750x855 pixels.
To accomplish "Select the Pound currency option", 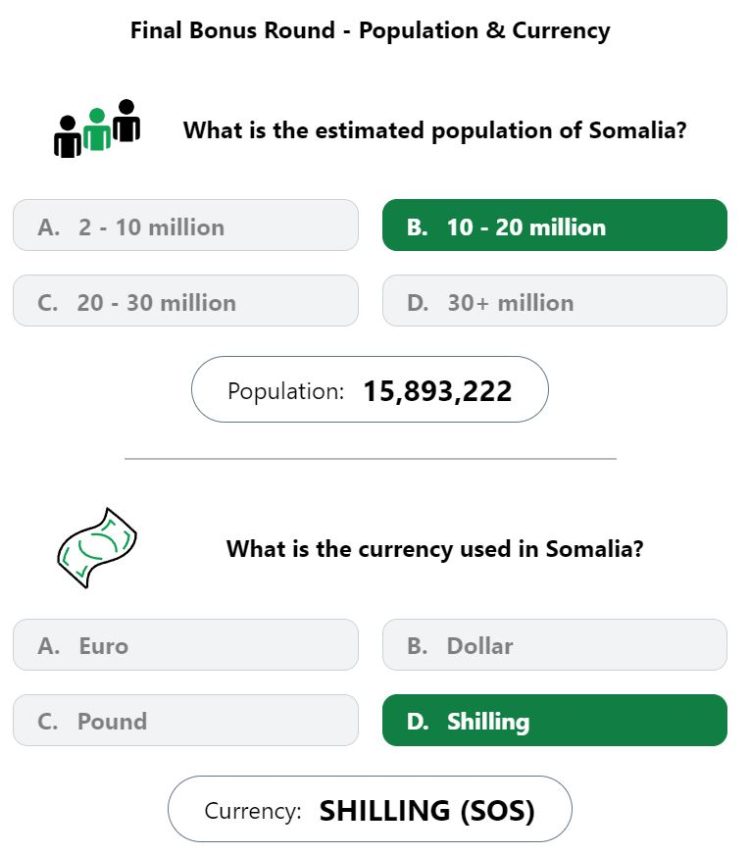I will click(x=185, y=720).
